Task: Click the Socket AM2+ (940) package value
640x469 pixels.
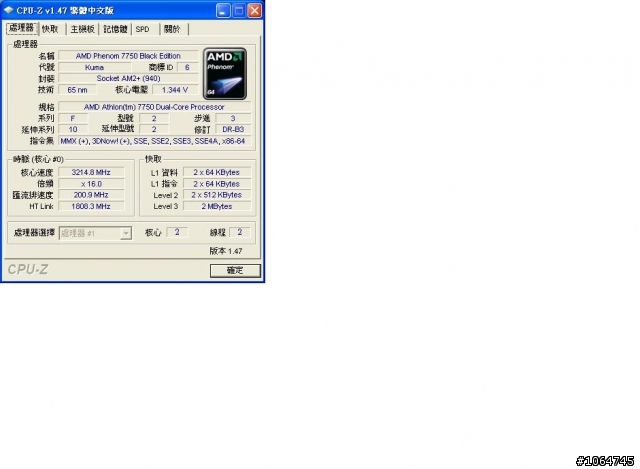Action: coord(128,78)
